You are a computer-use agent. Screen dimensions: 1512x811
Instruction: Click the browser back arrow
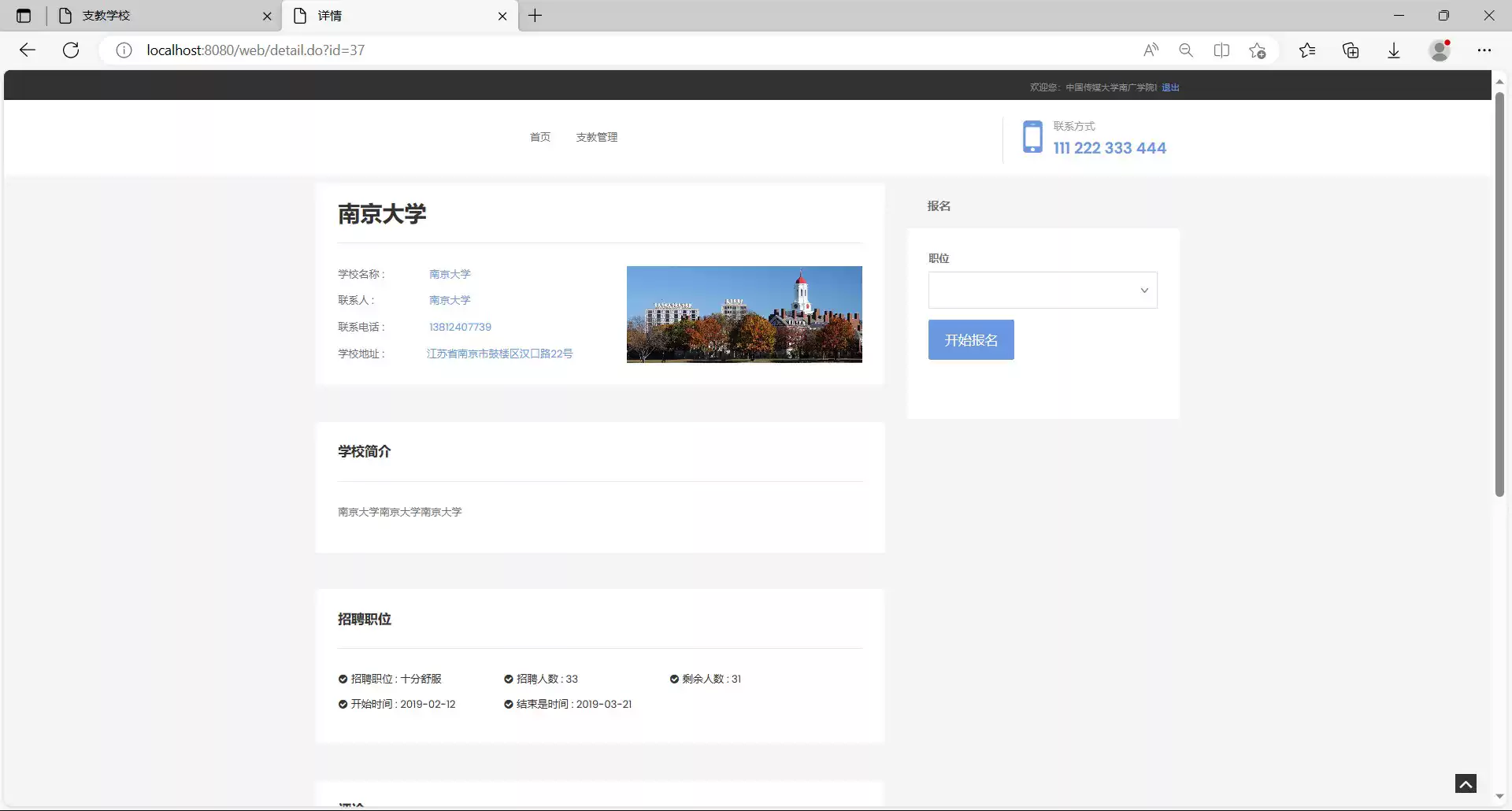[x=28, y=50]
